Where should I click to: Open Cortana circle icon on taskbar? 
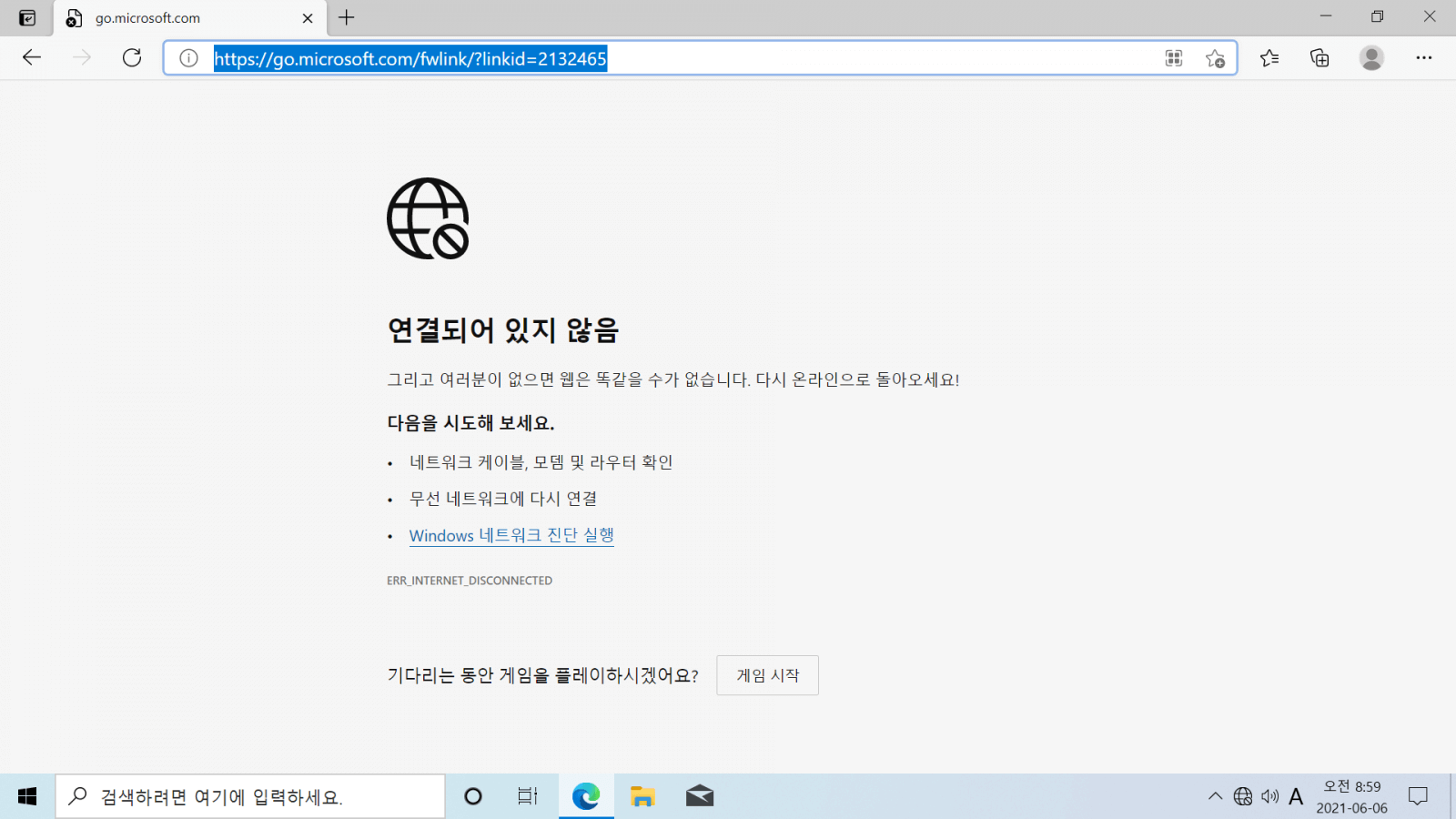[473, 796]
